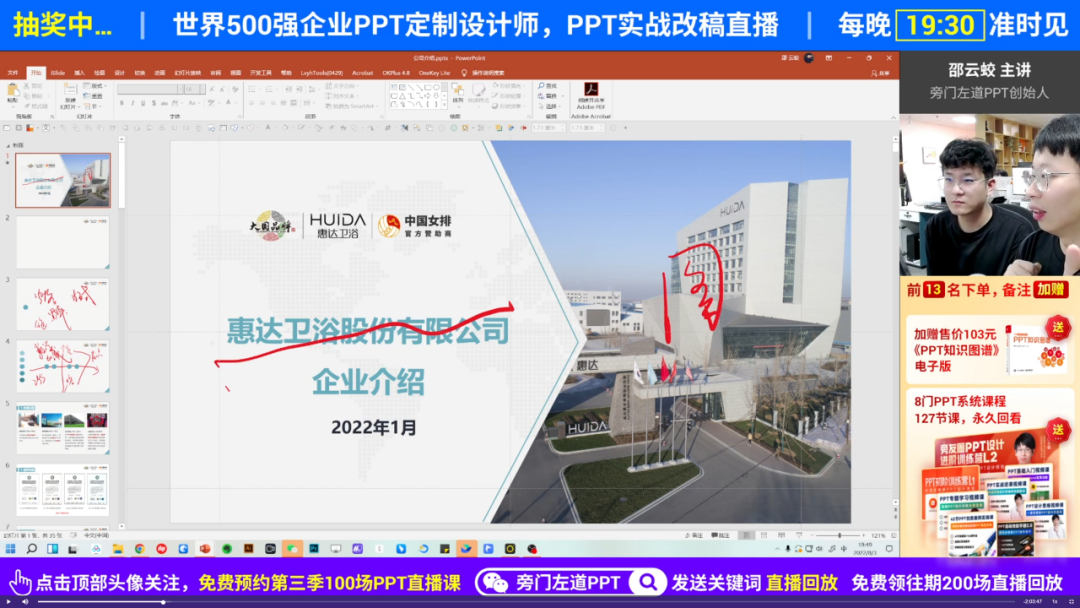Viewport: 1080px width, 608px height.
Task: Toggle Strikethrough (abc) formatting
Action: click(x=164, y=103)
